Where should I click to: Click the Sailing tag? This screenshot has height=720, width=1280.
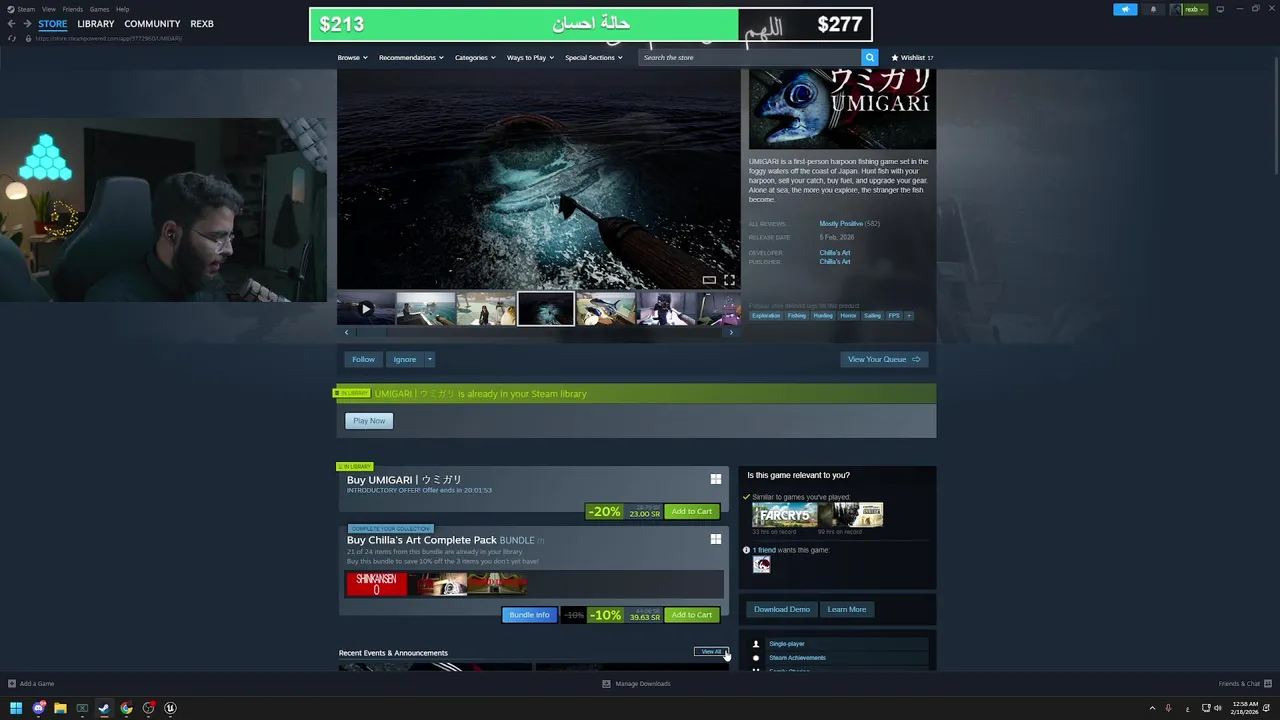point(873,316)
